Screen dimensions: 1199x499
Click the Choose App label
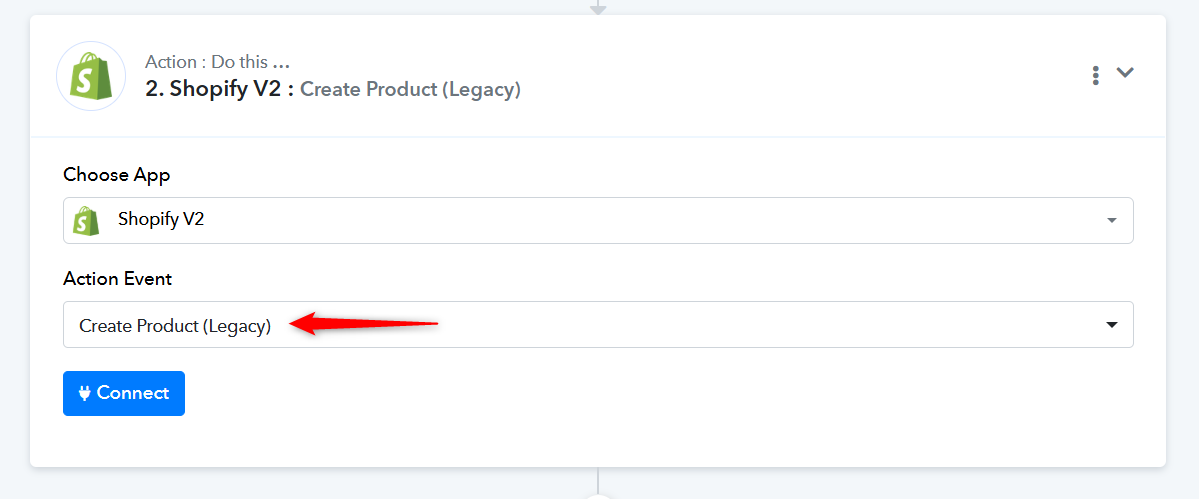pyautogui.click(x=117, y=175)
